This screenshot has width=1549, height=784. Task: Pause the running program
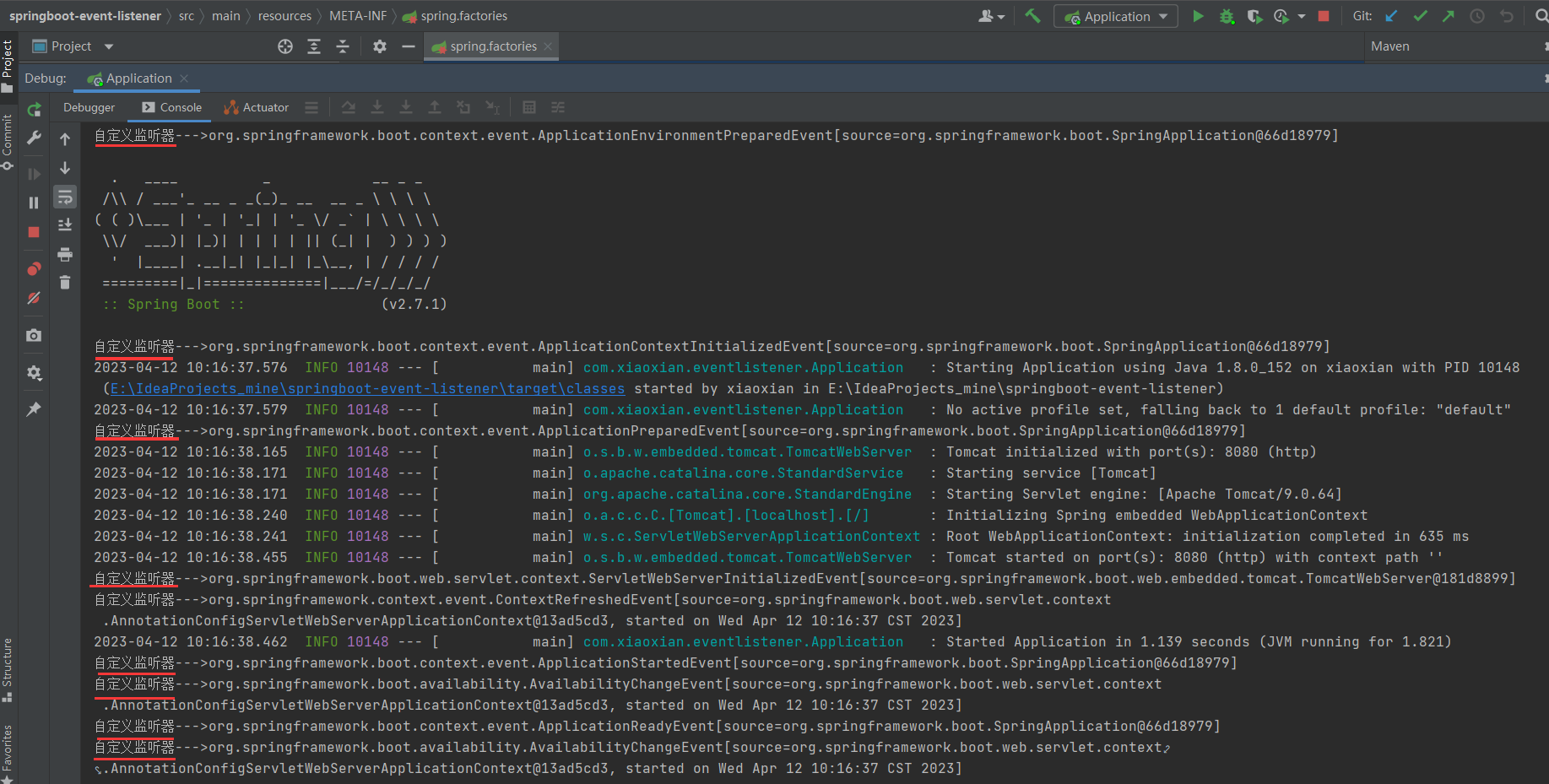point(34,203)
